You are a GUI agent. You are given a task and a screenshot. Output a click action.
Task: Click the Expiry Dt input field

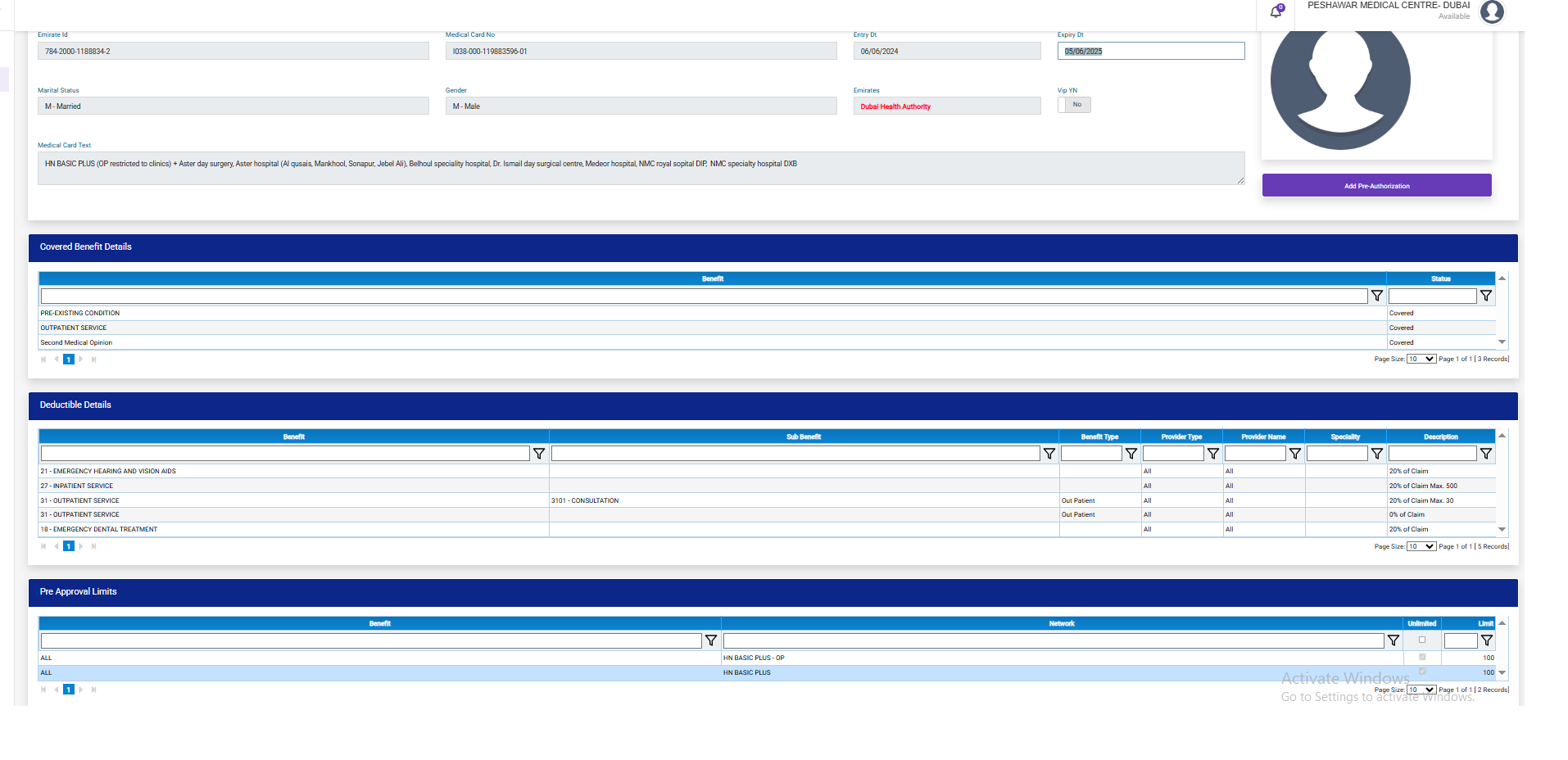[1150, 51]
